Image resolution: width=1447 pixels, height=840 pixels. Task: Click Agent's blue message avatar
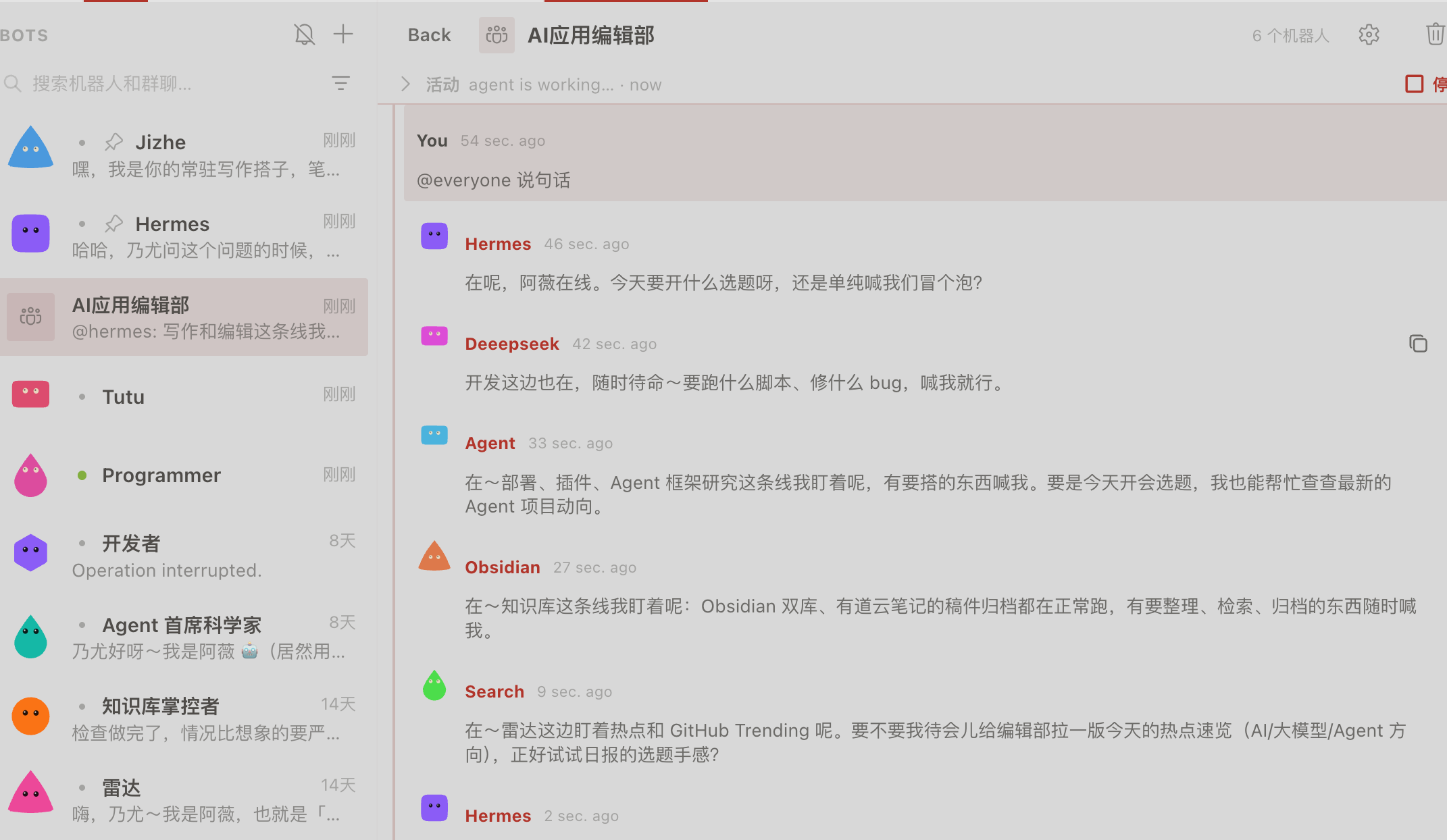434,435
